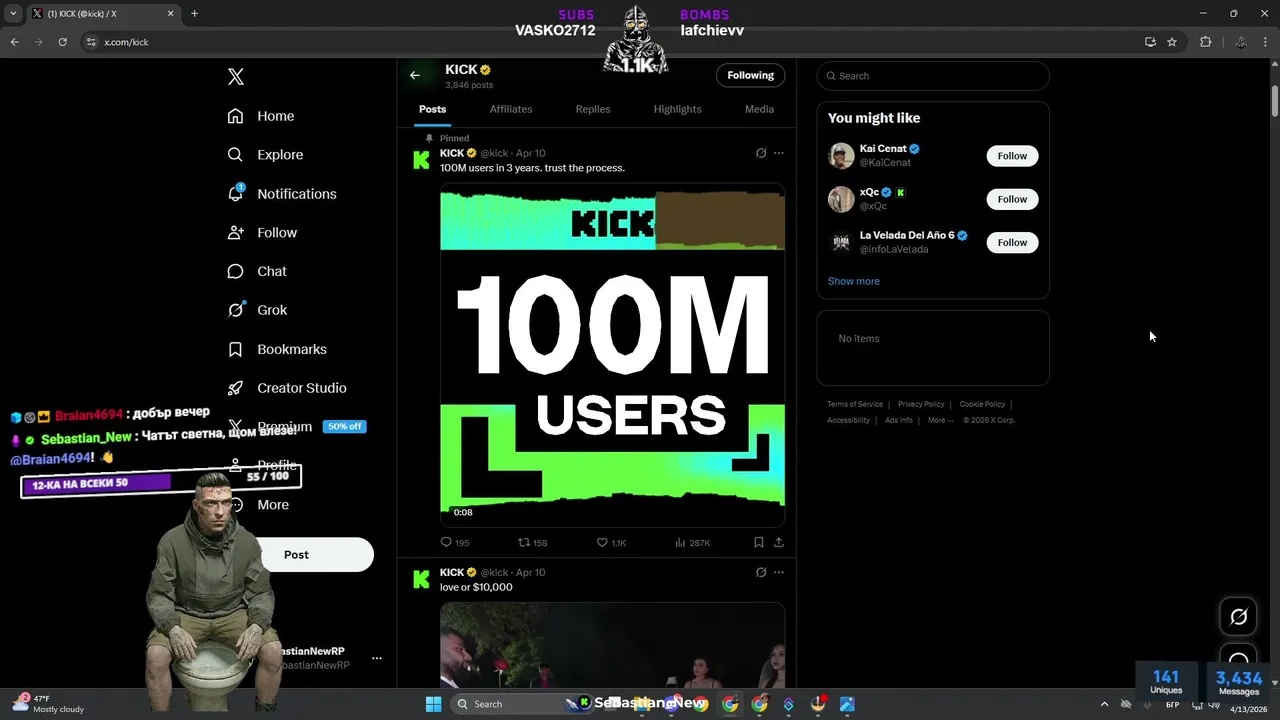
Task: Open the Chrome three-dot menu
Action: tap(1266, 42)
